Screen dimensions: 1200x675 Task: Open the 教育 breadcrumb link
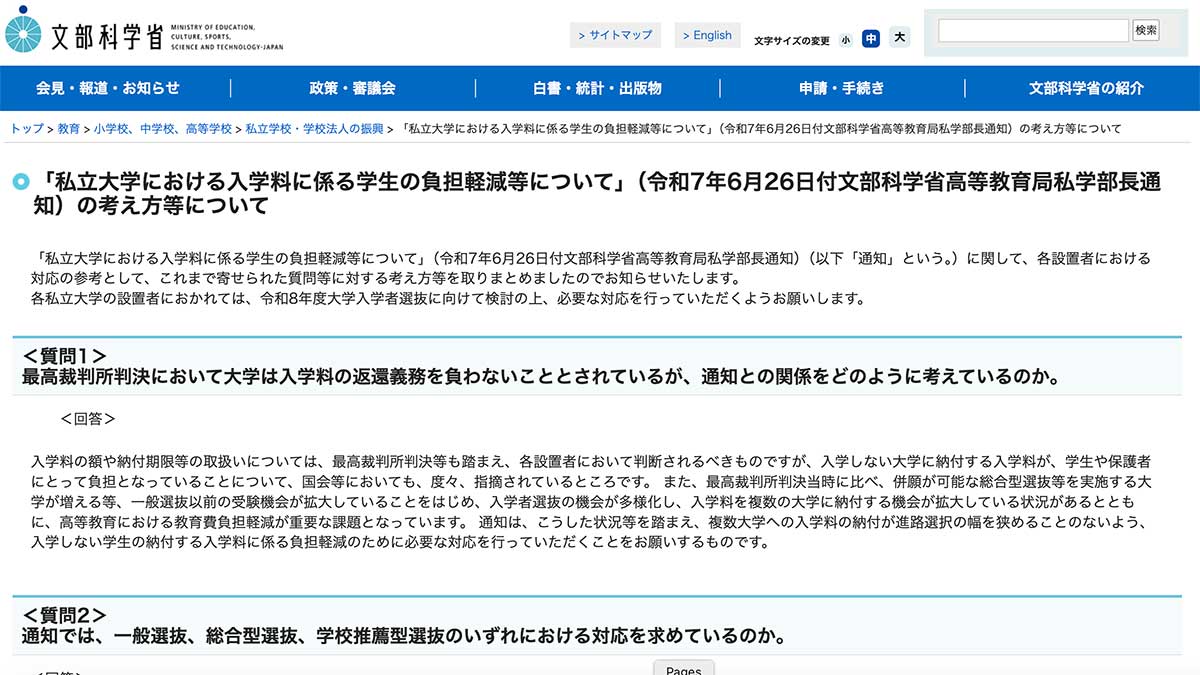66,128
